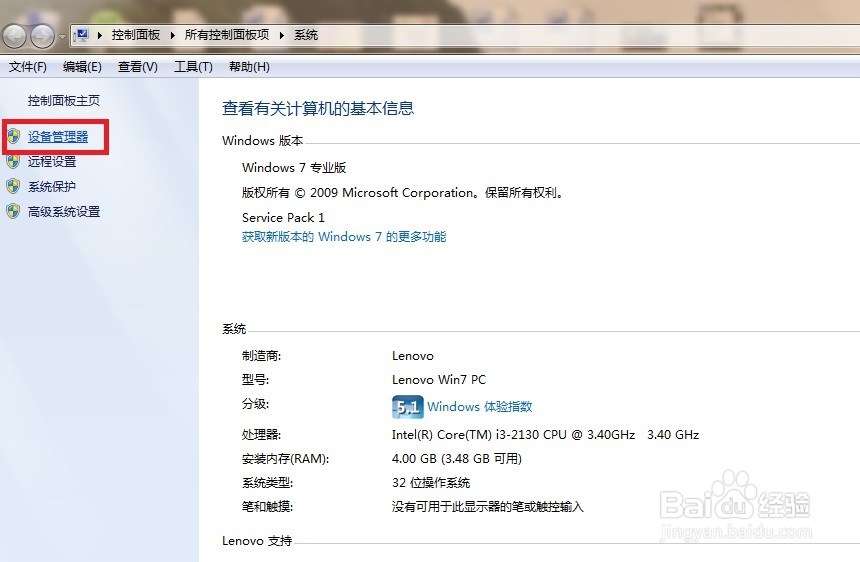Expand arrow after 所有控制面板项 breadcrumb

tap(281, 35)
